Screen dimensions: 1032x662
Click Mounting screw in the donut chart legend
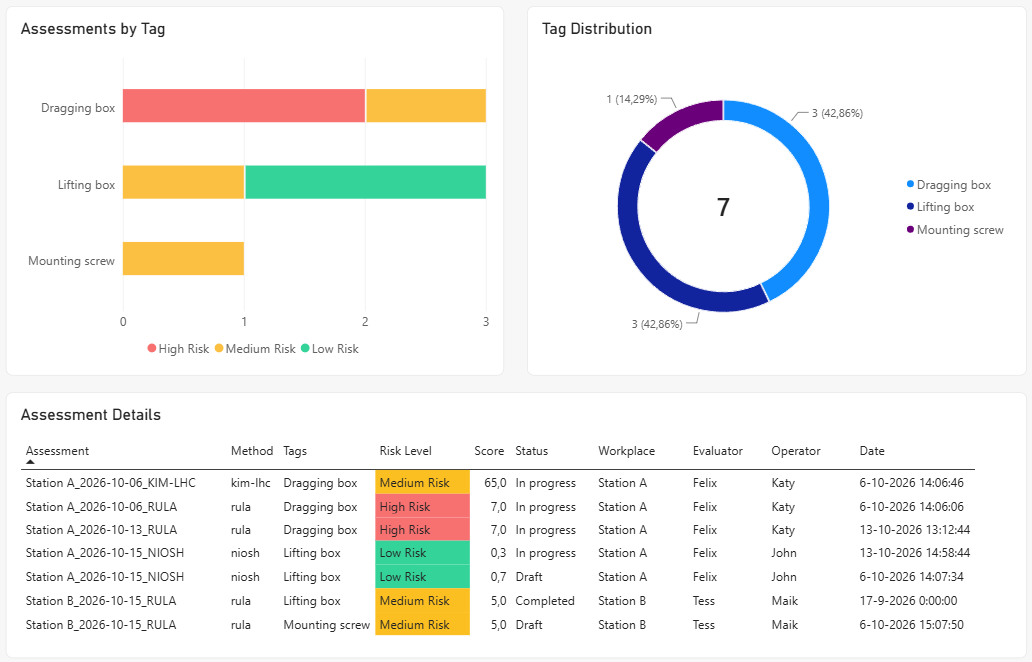coord(955,230)
